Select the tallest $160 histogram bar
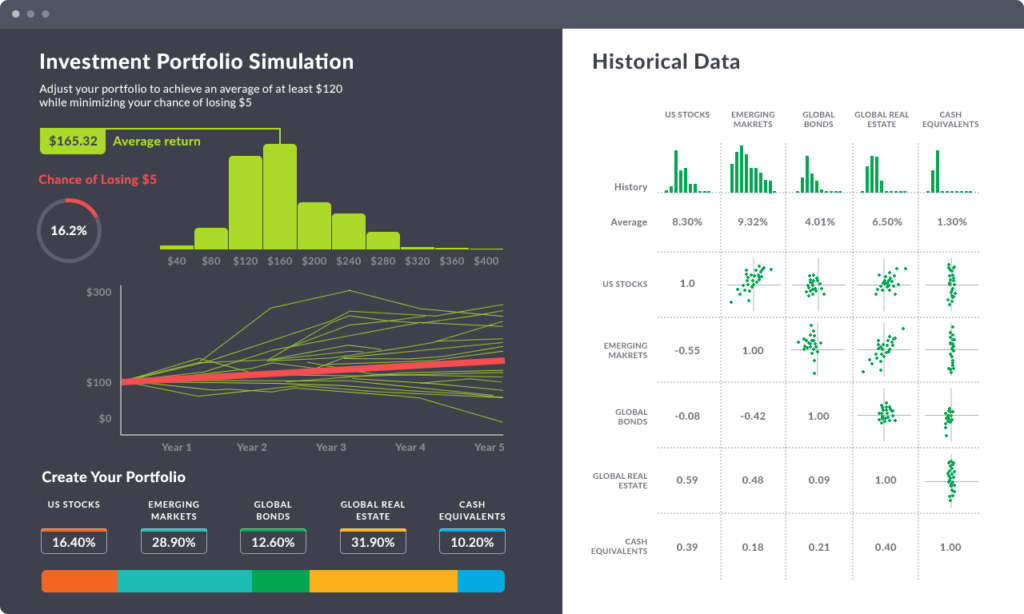 (280, 197)
